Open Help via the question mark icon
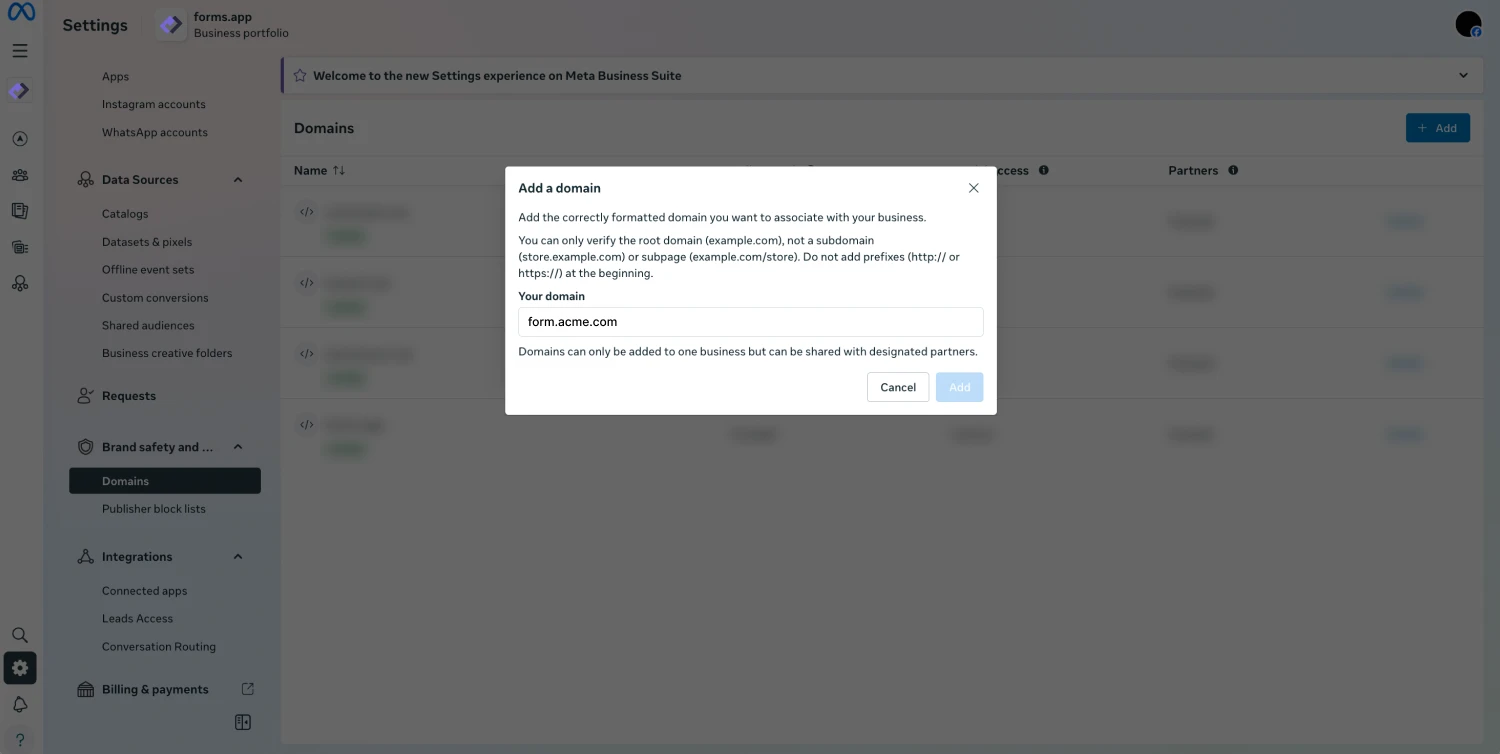This screenshot has width=1500, height=754. pyautogui.click(x=20, y=740)
